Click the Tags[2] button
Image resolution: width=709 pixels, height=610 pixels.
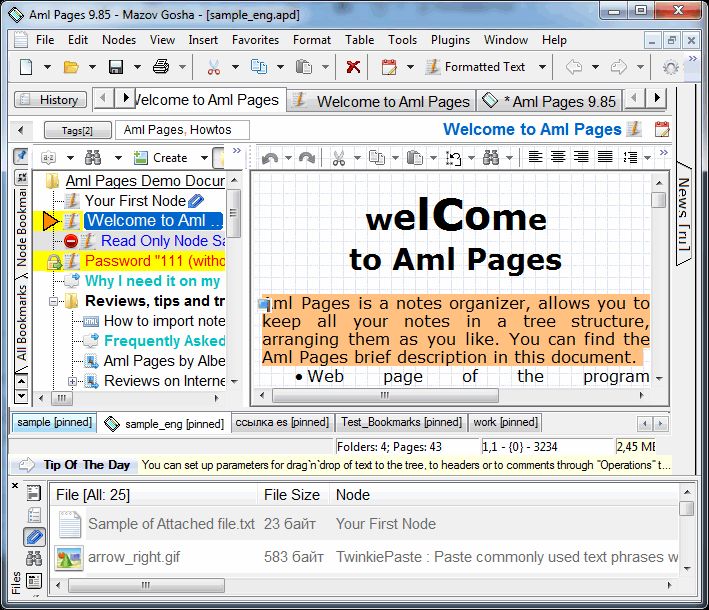77,130
